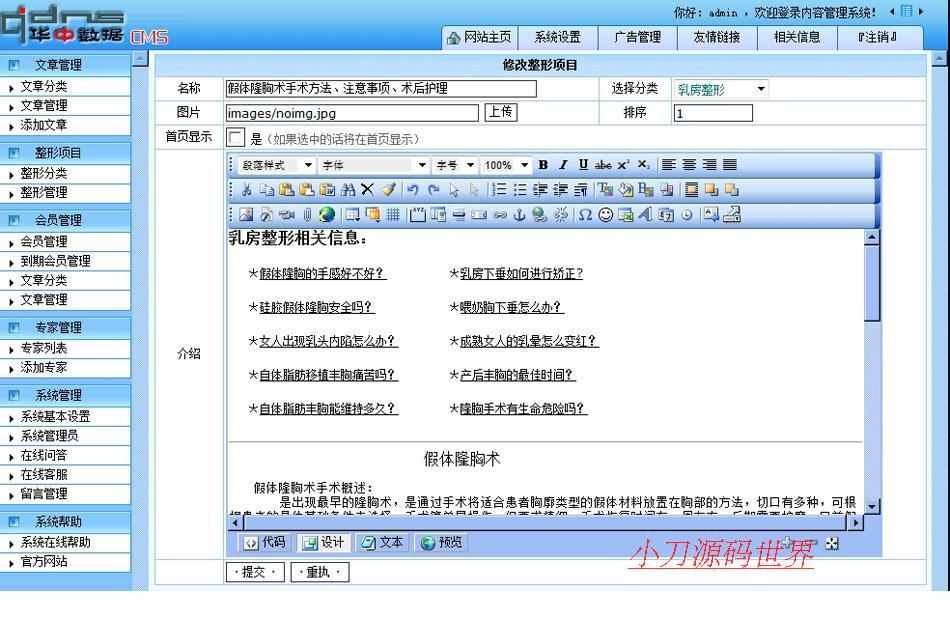Image resolution: width=950 pixels, height=634 pixels.
Task: Click the editor vertical scrollbar down arrow
Action: (x=871, y=506)
